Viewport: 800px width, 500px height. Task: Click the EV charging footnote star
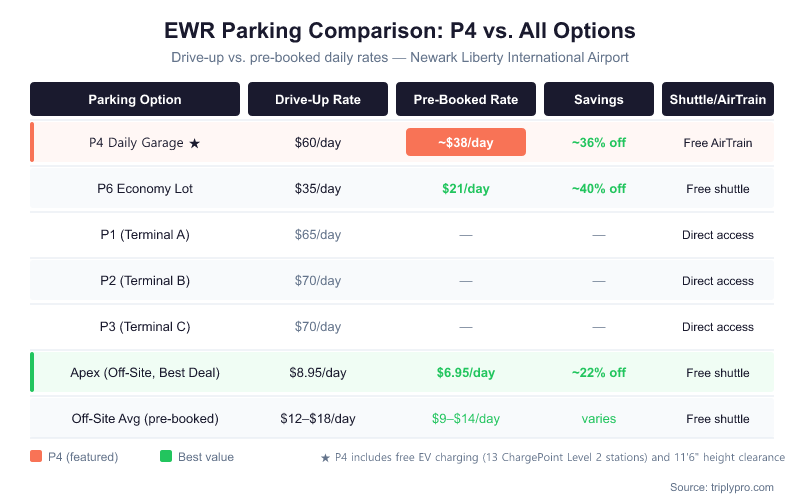pos(325,457)
